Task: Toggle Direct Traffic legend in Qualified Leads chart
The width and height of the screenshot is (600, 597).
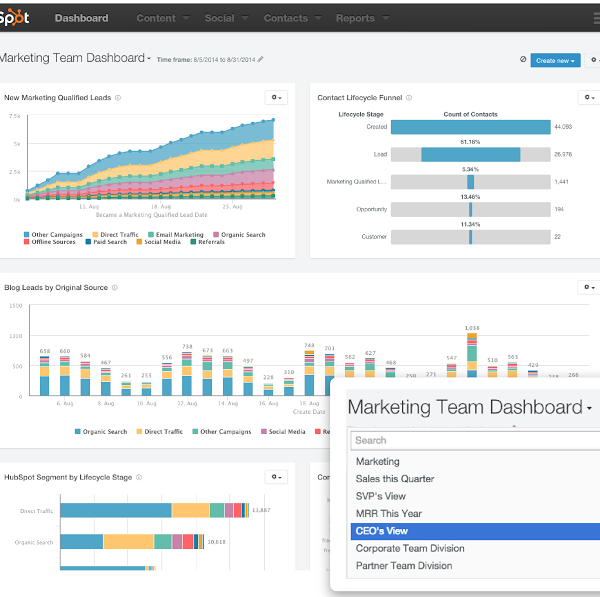Action: 116,235
